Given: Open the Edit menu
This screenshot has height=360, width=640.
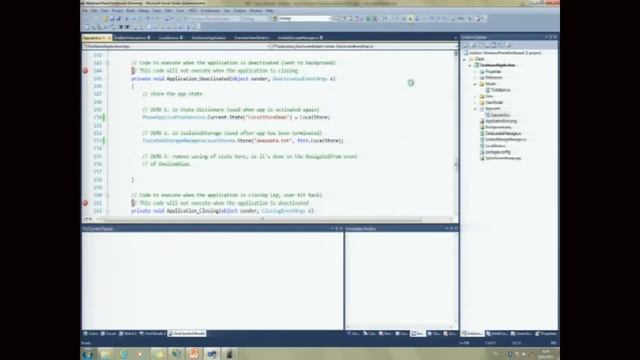Looking at the screenshot, I should [x=94, y=11].
